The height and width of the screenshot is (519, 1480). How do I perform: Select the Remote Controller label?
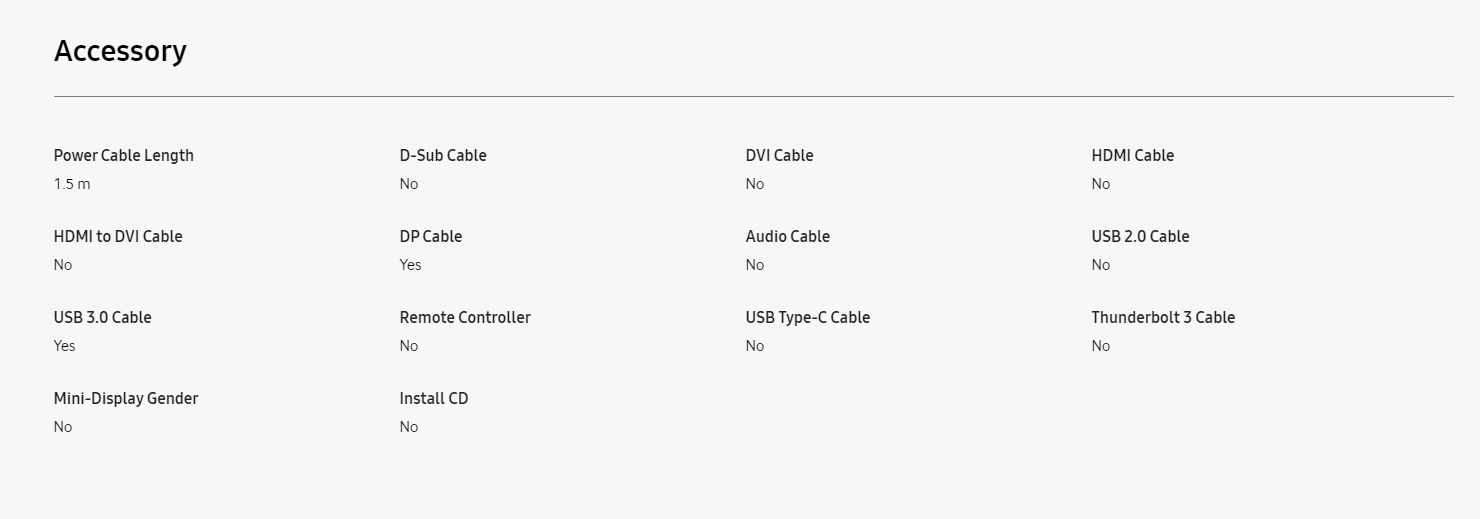click(465, 317)
